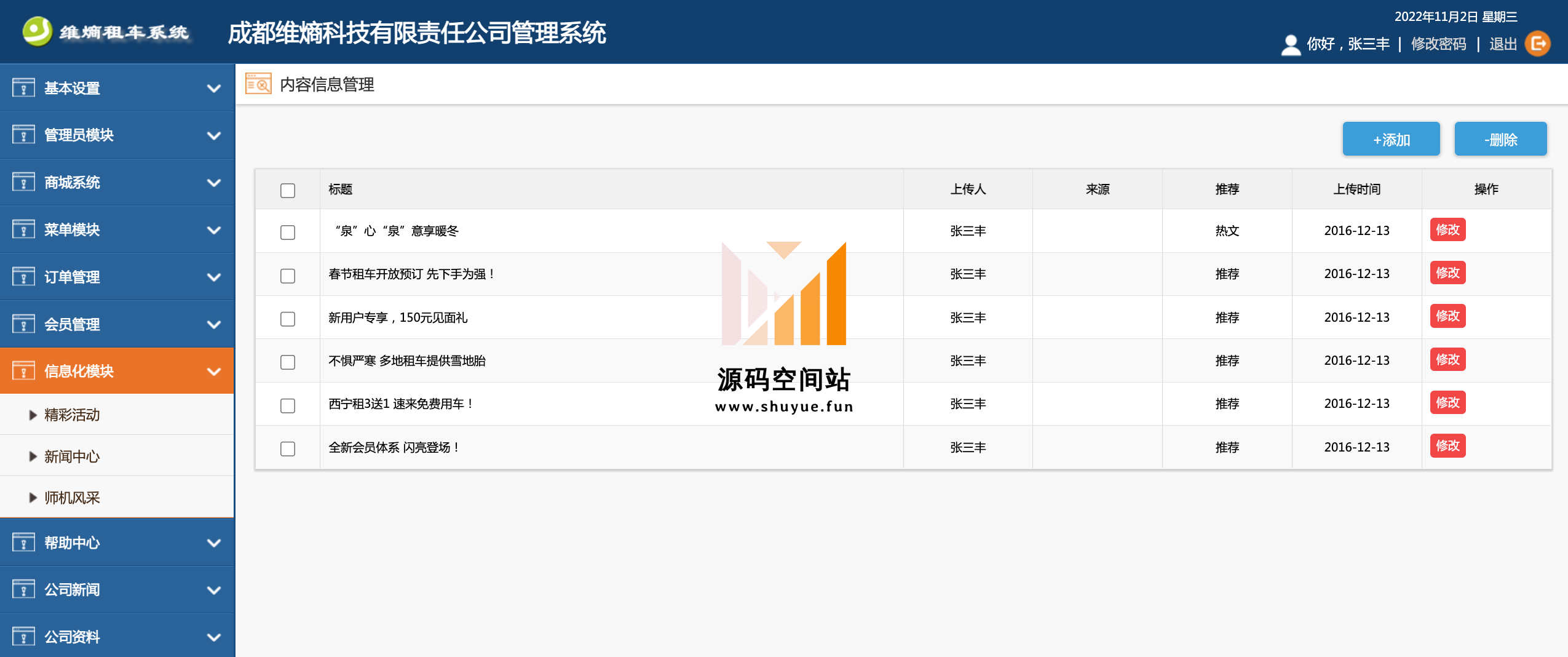Select the 商城系统 menu label
Image resolution: width=1568 pixels, height=657 pixels.
coord(72,182)
